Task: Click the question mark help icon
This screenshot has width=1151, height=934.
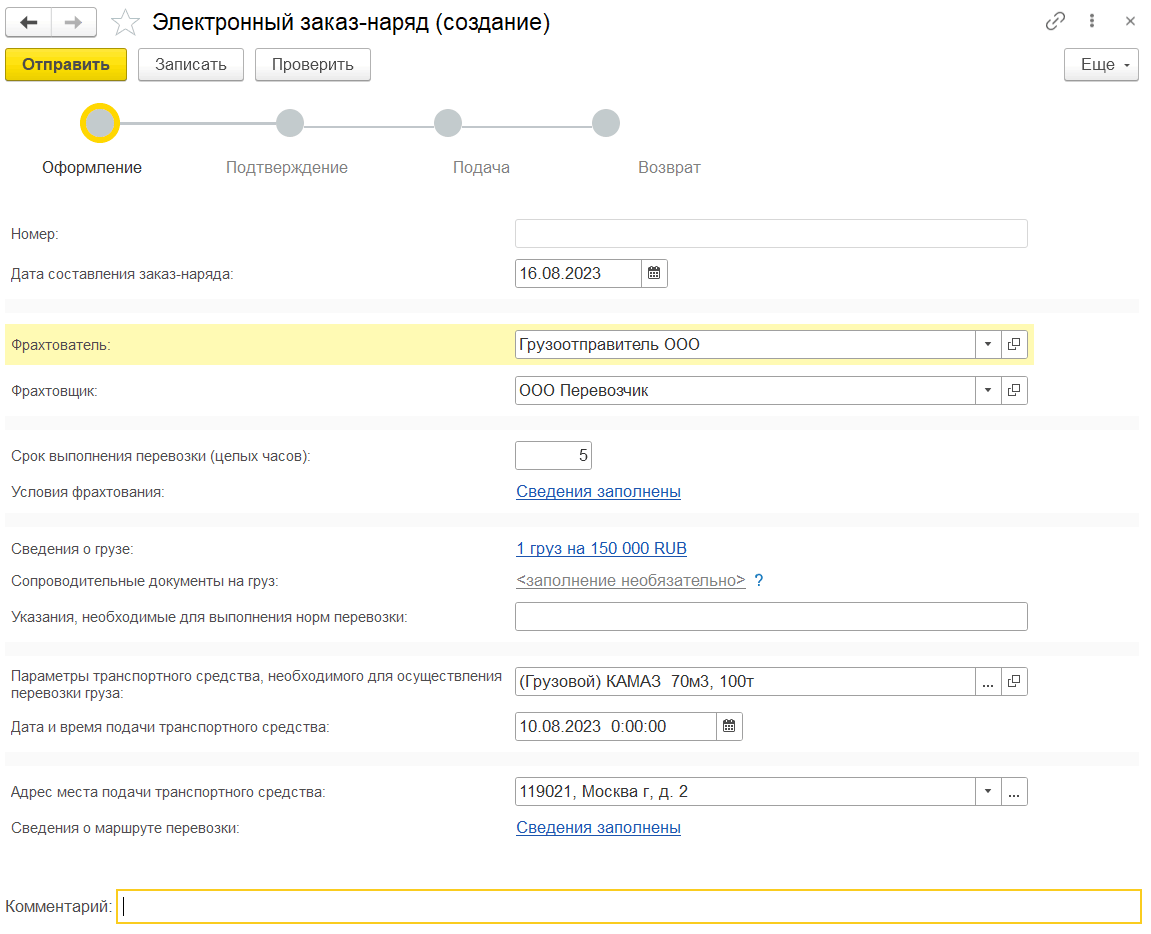Action: point(759,580)
